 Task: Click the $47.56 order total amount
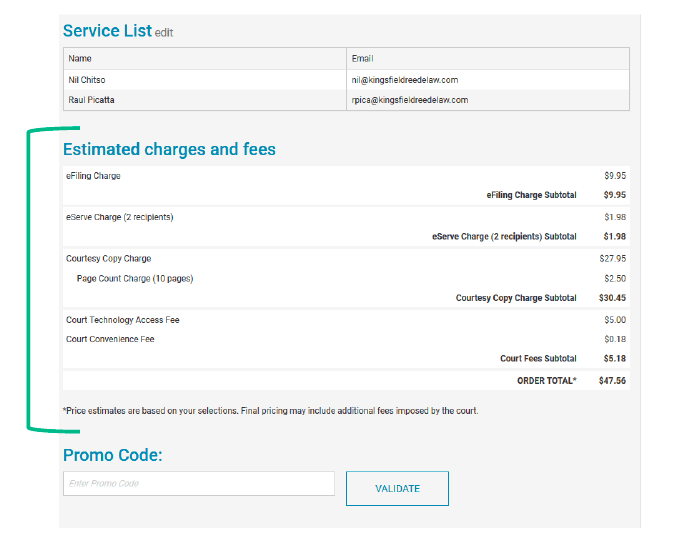pos(612,381)
